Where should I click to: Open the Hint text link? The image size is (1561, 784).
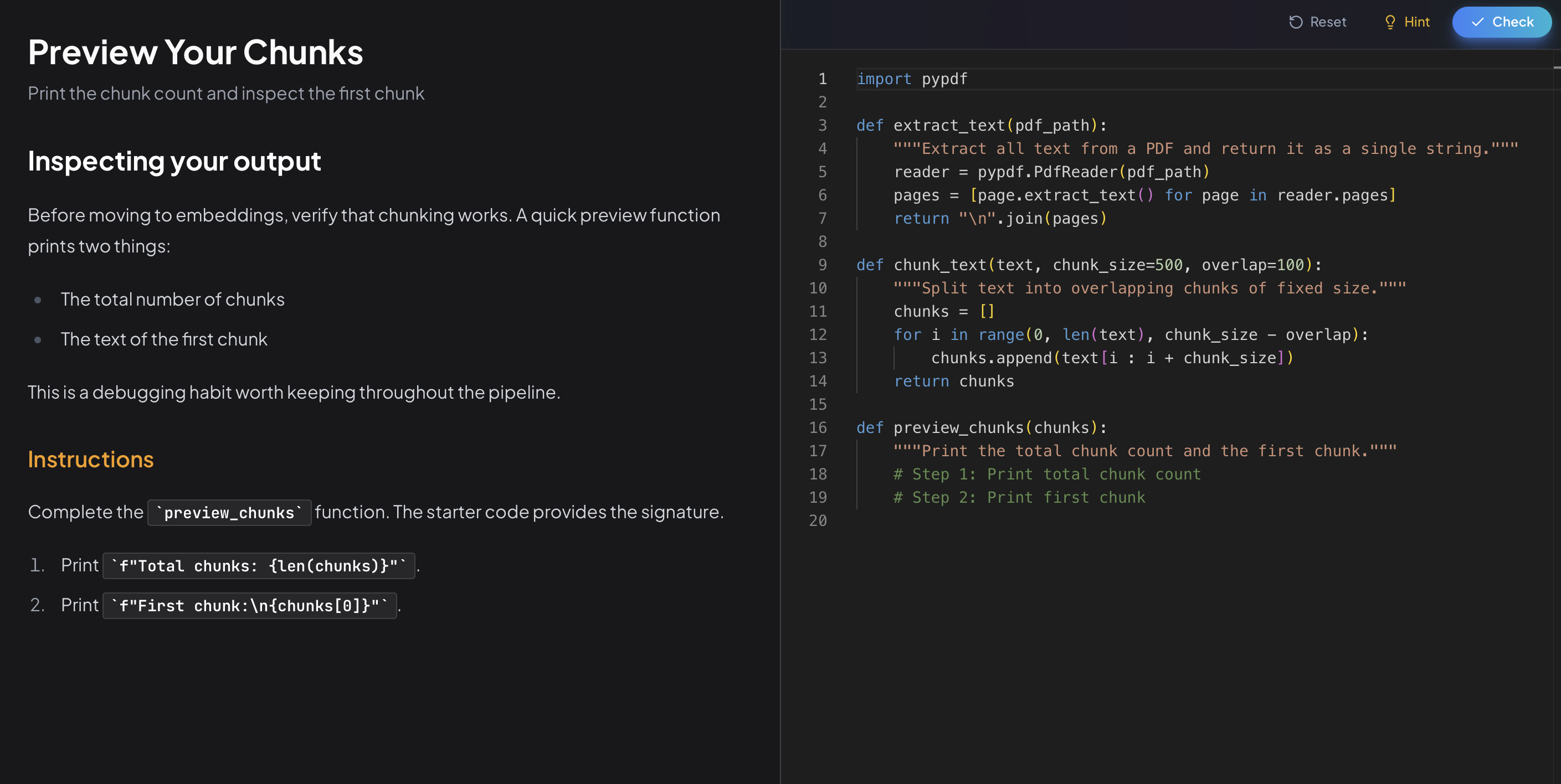(1417, 22)
